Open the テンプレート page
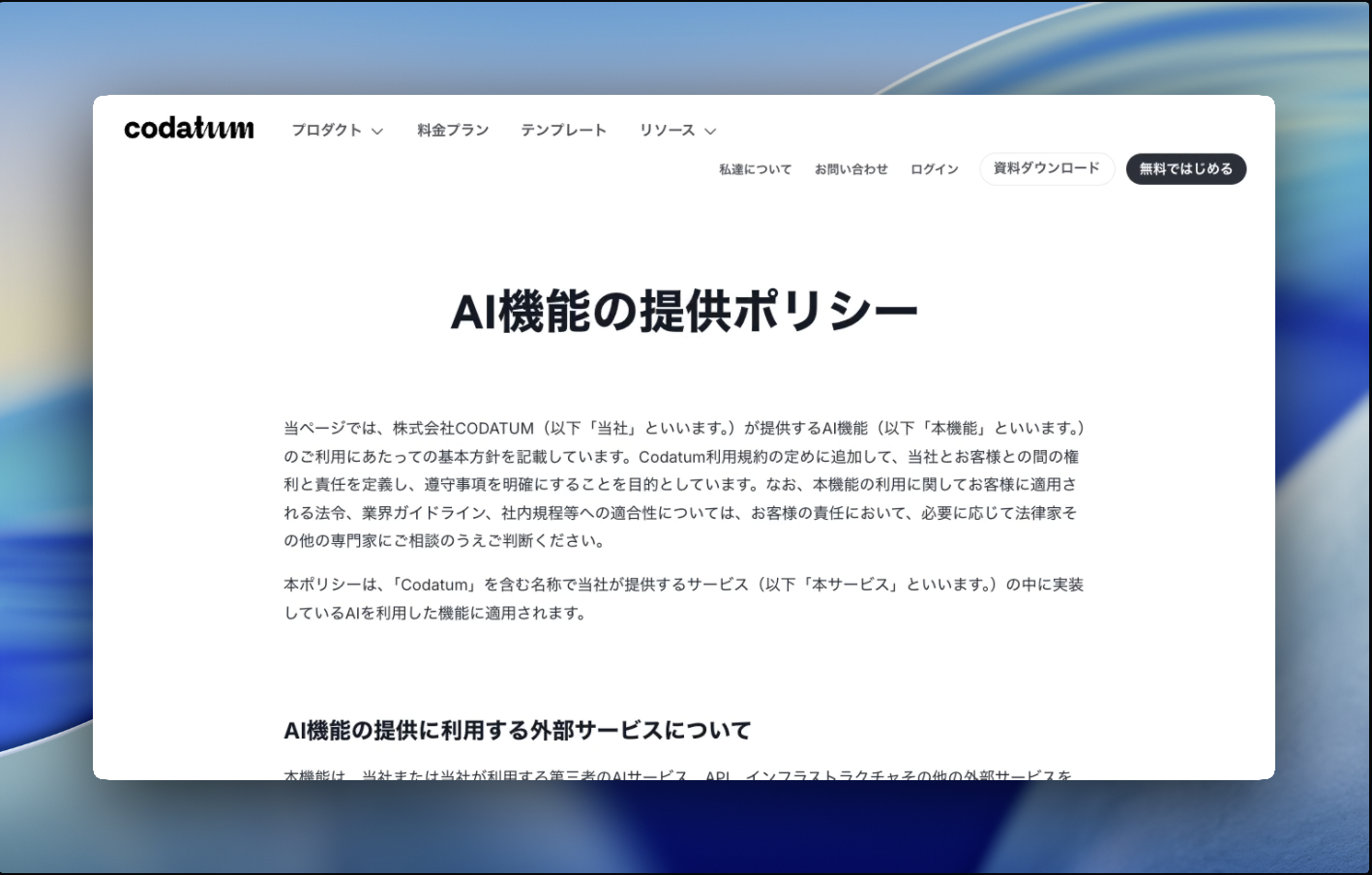 tap(564, 131)
